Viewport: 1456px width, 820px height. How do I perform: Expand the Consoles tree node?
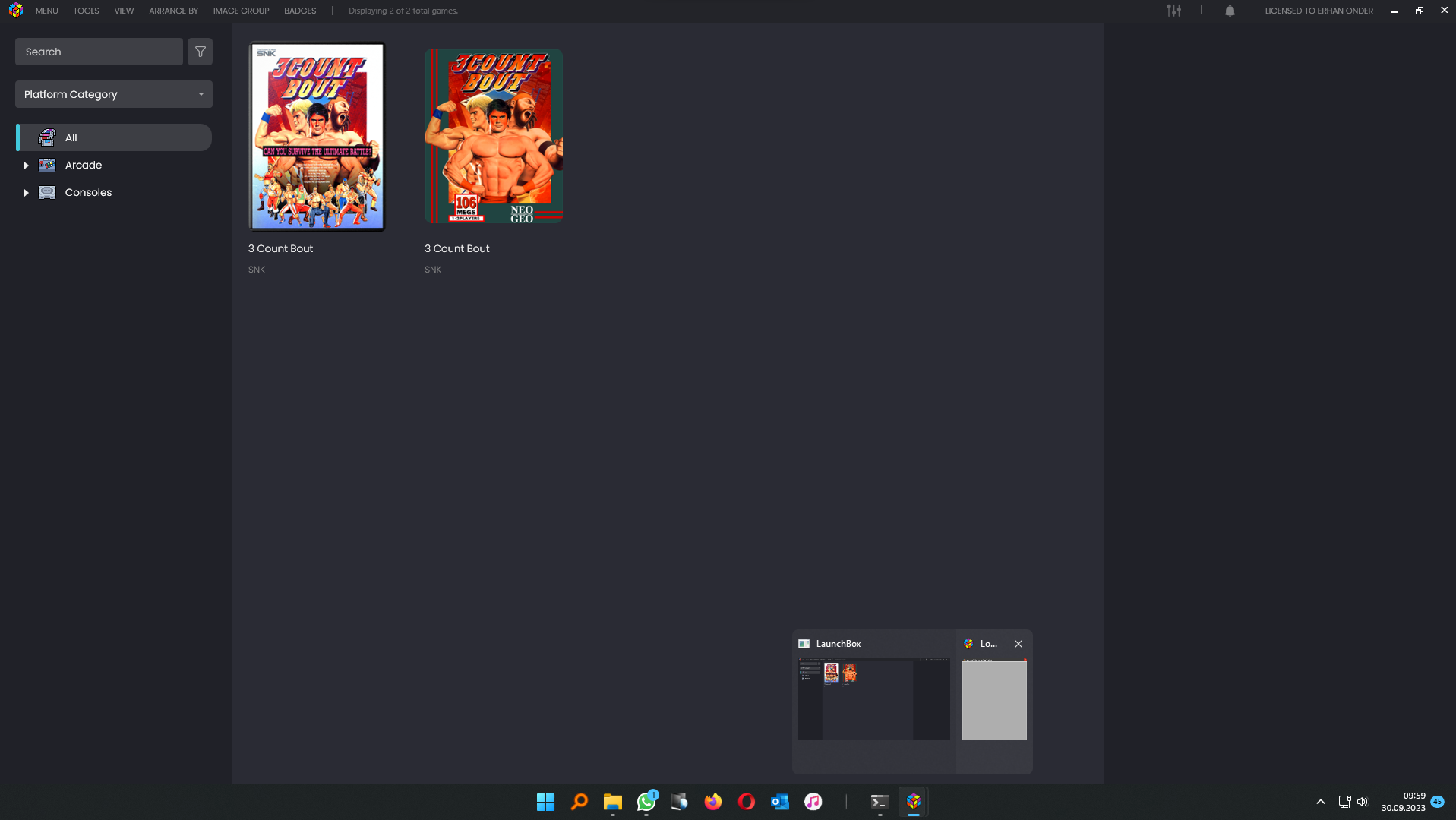pyautogui.click(x=26, y=193)
